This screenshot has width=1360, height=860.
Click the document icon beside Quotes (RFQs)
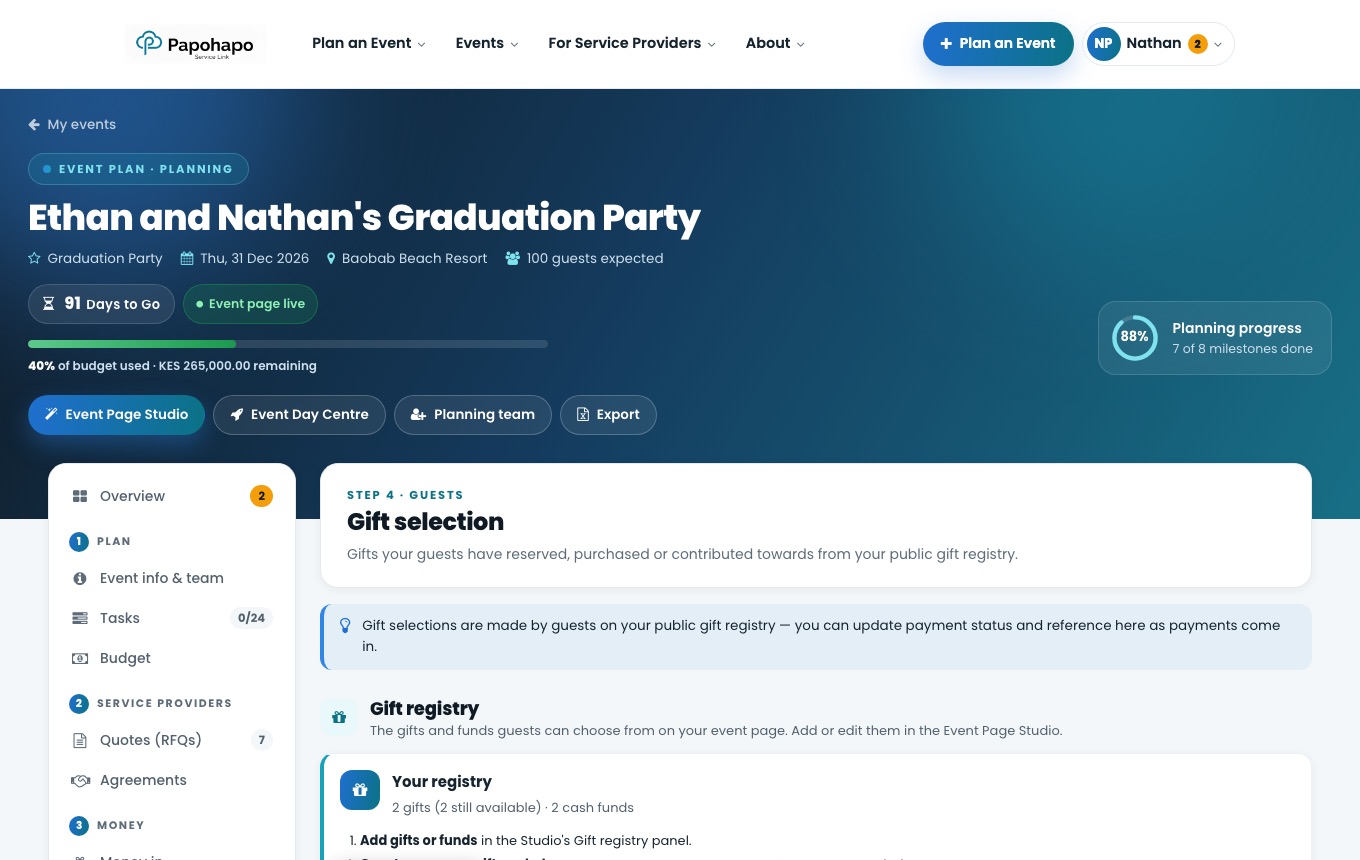pos(80,740)
